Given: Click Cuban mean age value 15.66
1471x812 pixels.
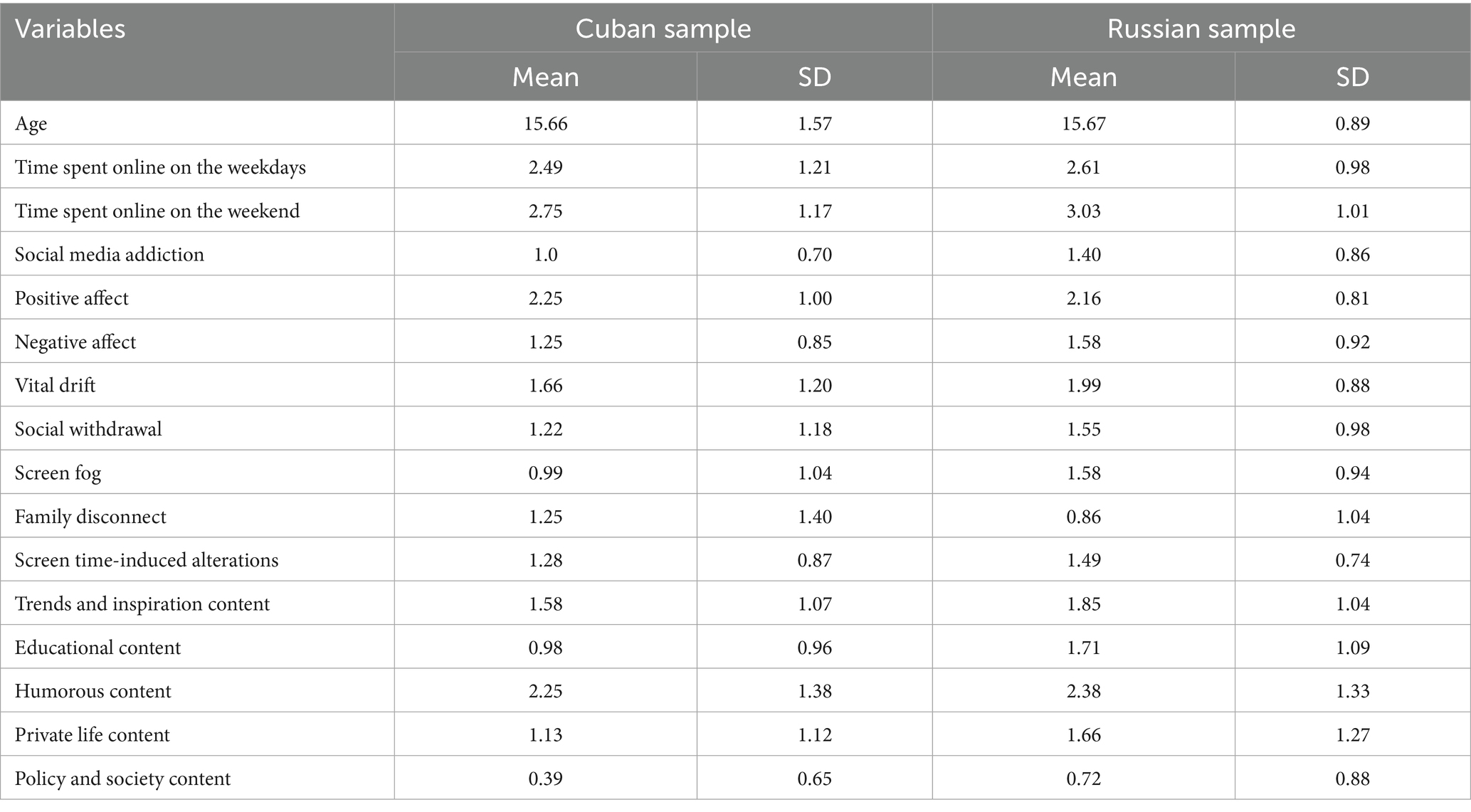Looking at the screenshot, I should [x=546, y=123].
